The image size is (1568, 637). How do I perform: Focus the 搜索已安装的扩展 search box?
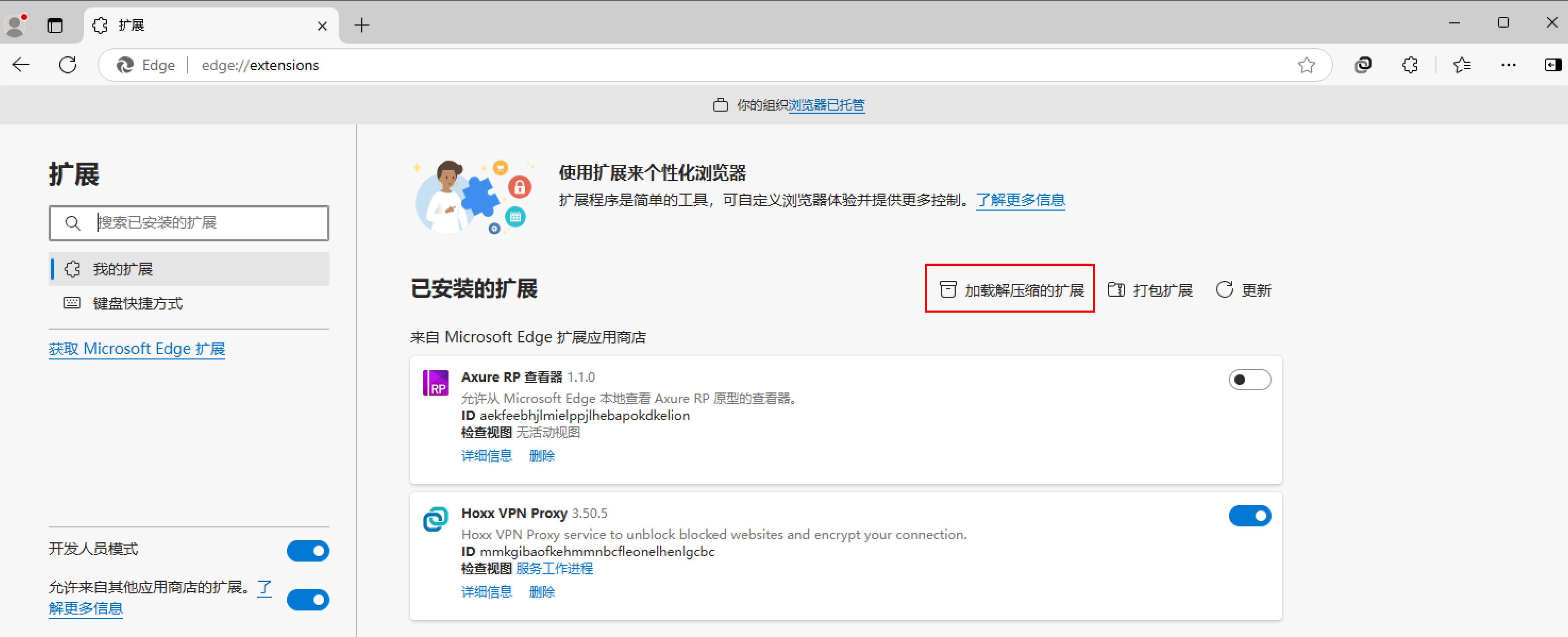[189, 223]
